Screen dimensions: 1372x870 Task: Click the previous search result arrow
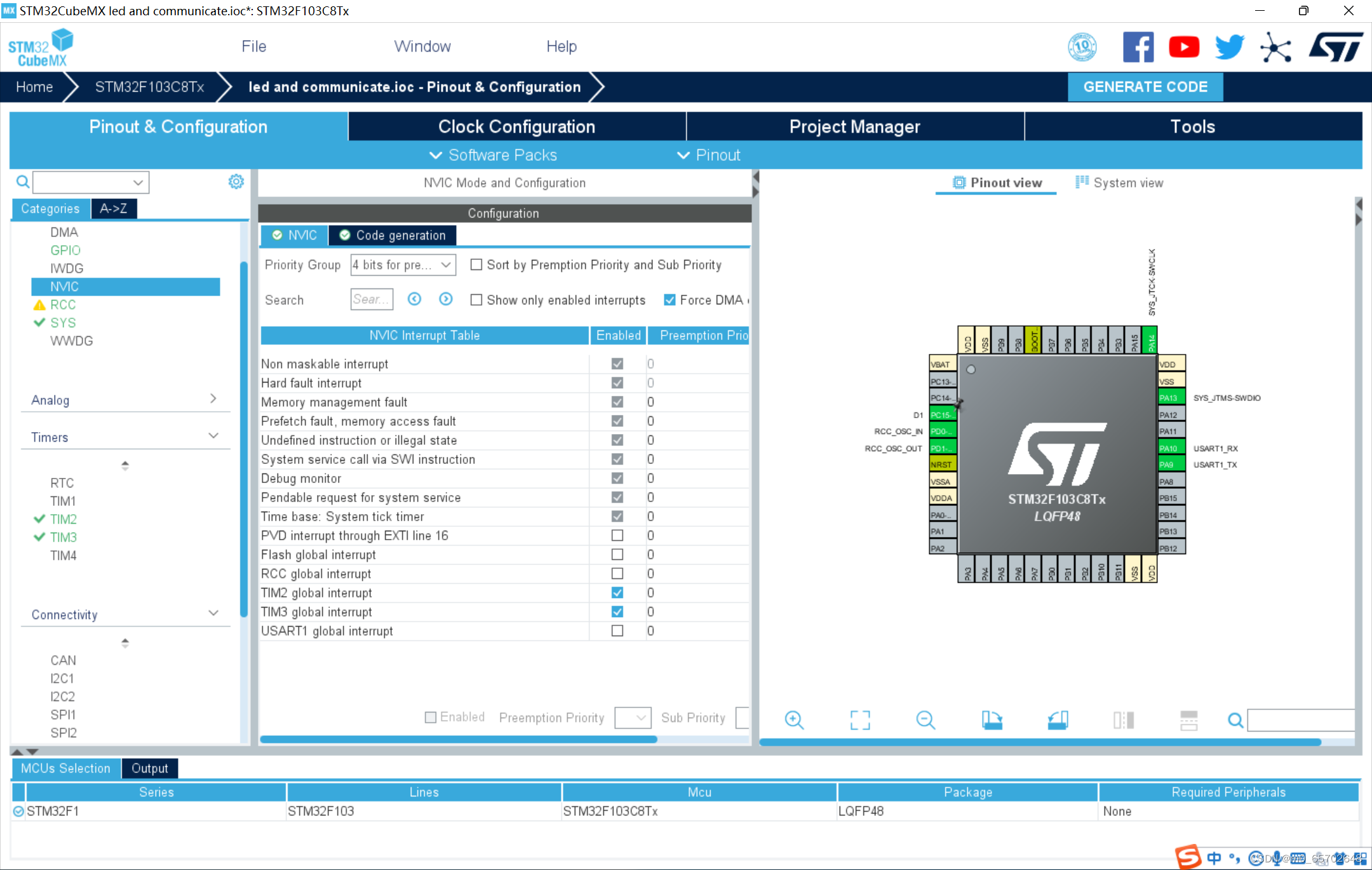414,299
